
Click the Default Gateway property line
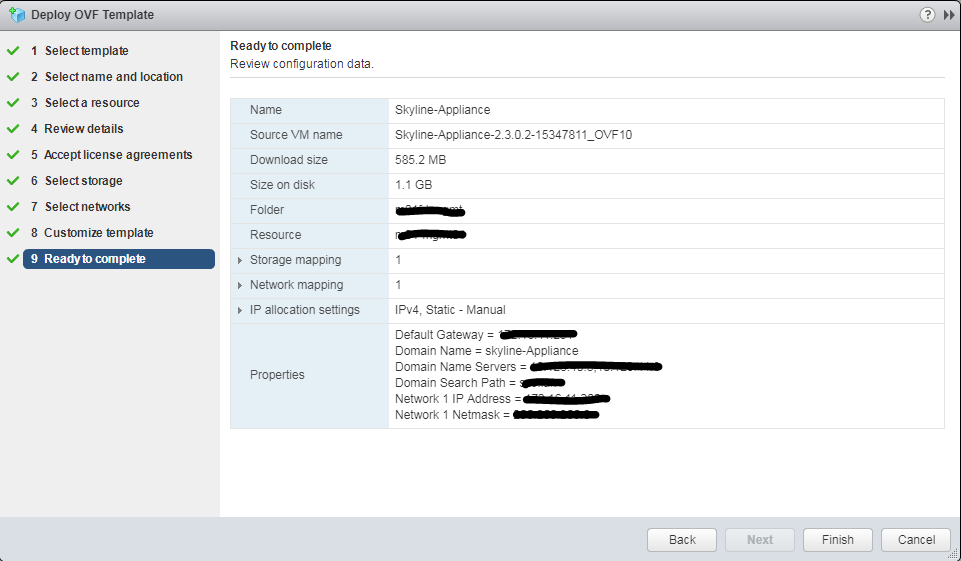[486, 335]
